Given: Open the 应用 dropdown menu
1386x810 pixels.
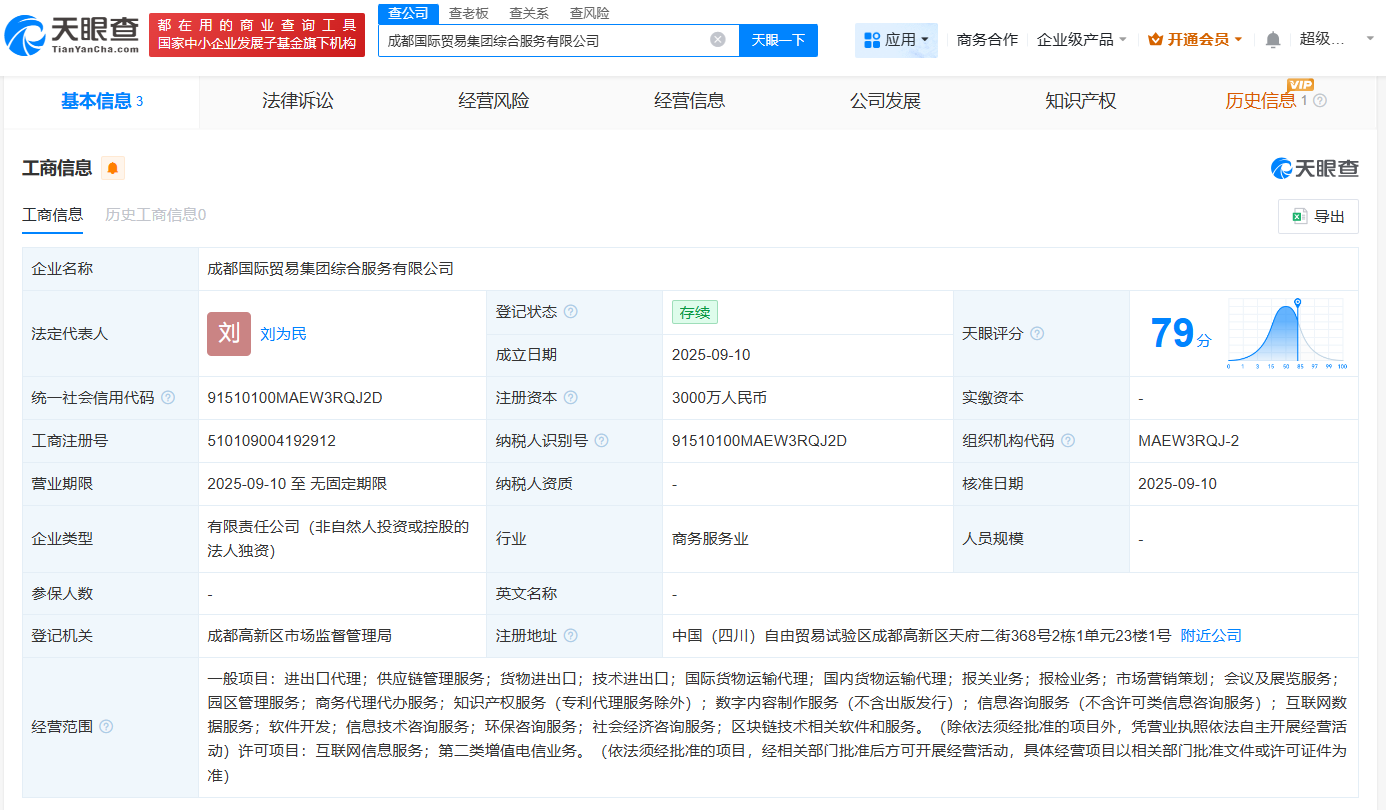Looking at the screenshot, I should [895, 39].
